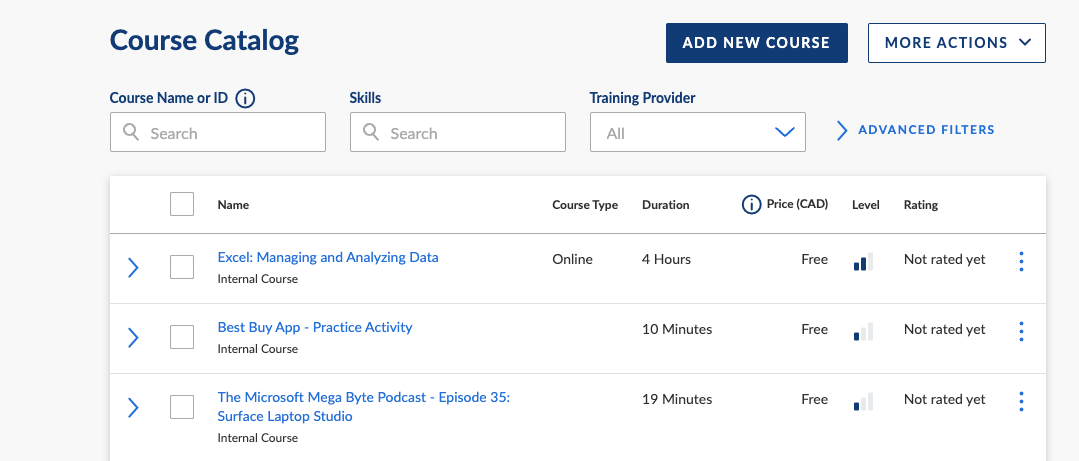
Task: Open kebab menu for Excel: Managing and Analyzing Data
Action: 1021,261
